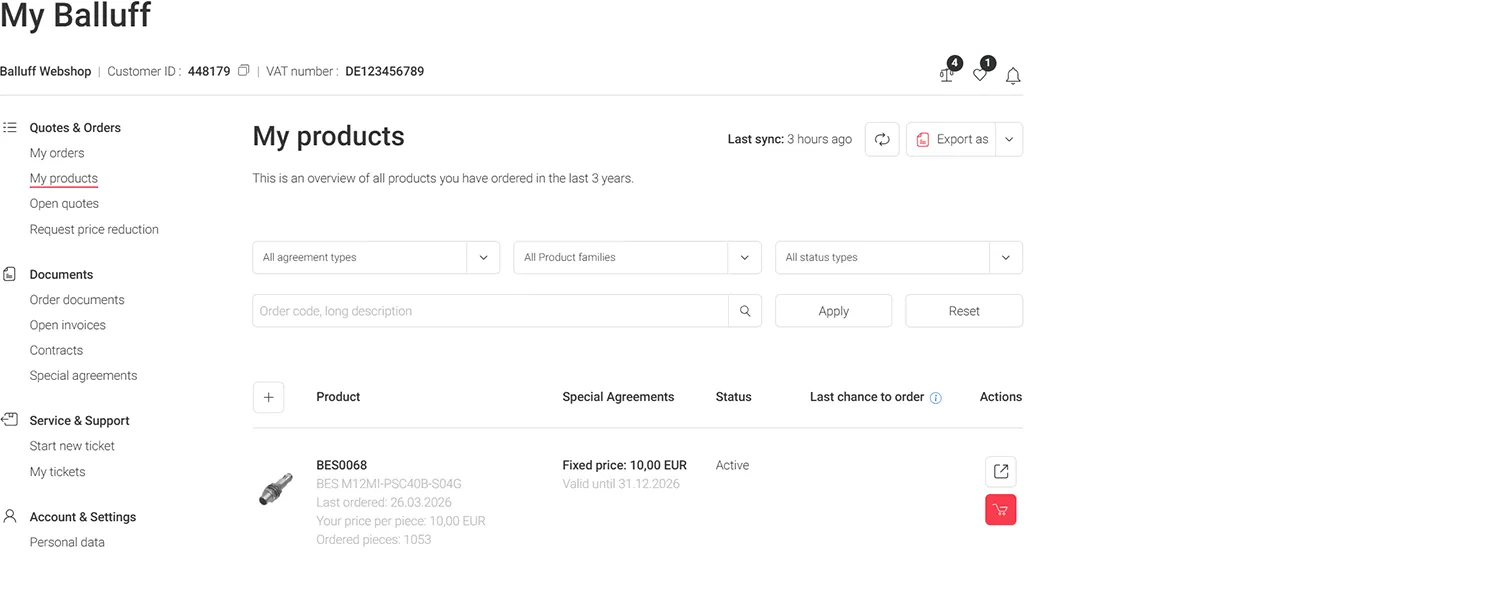1488x593 pixels.
Task: Open the product comparison scale icon
Action: coord(946,75)
